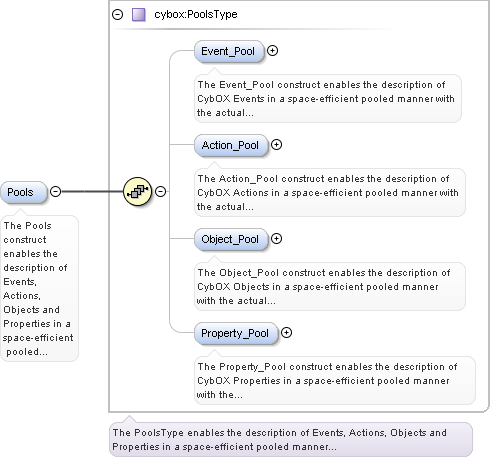Expand the Action_Pool plus icon

[x=276, y=145]
